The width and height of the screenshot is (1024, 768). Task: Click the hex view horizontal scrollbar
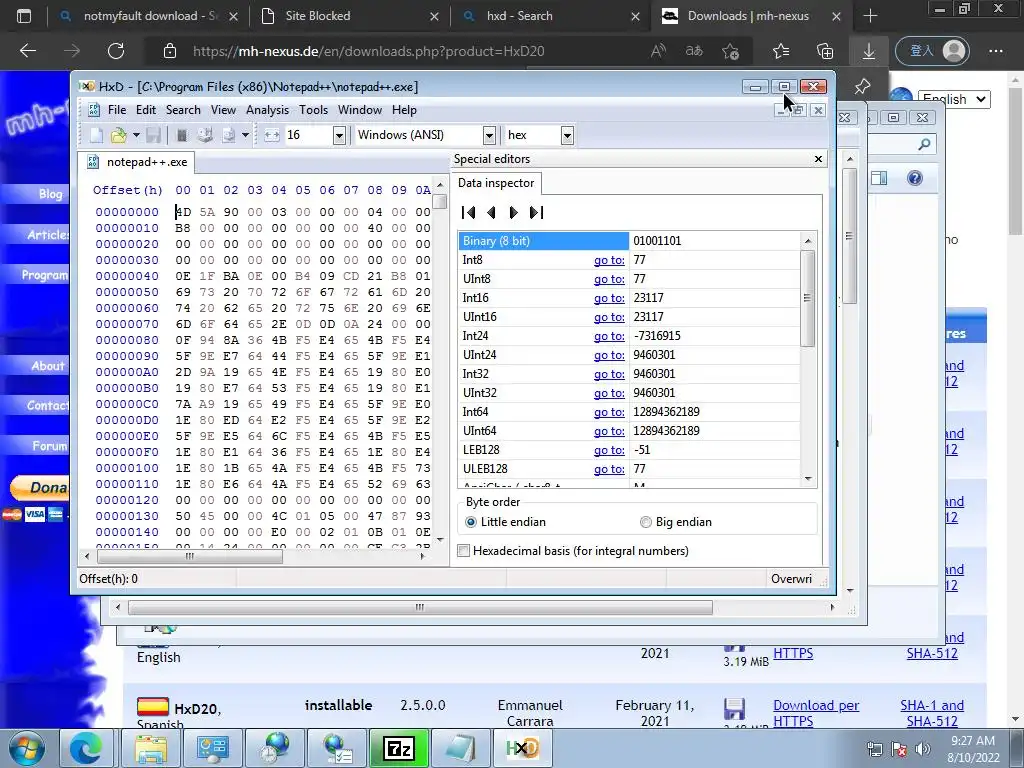(x=189, y=556)
